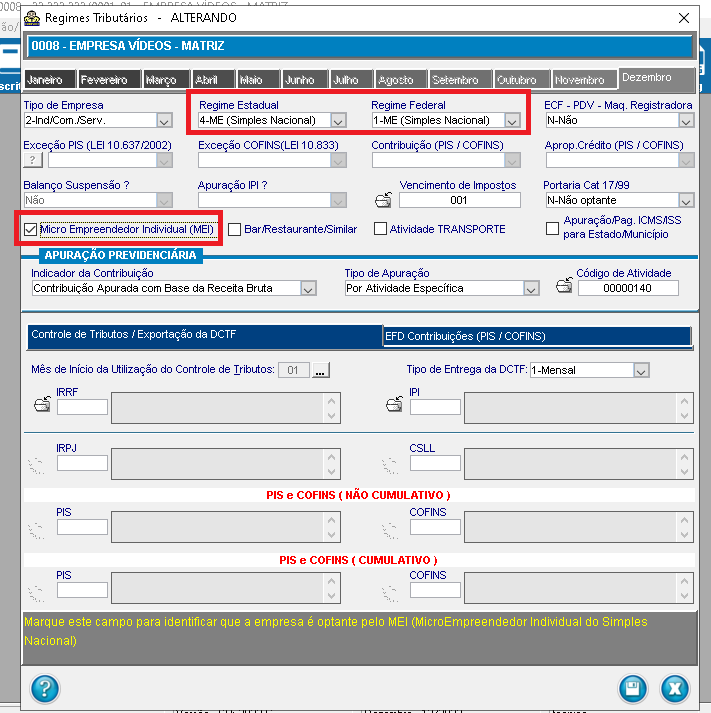Open Exceção COFINS(LEI 10.833) dropdown
The height and width of the screenshot is (713, 711).
coord(338,161)
